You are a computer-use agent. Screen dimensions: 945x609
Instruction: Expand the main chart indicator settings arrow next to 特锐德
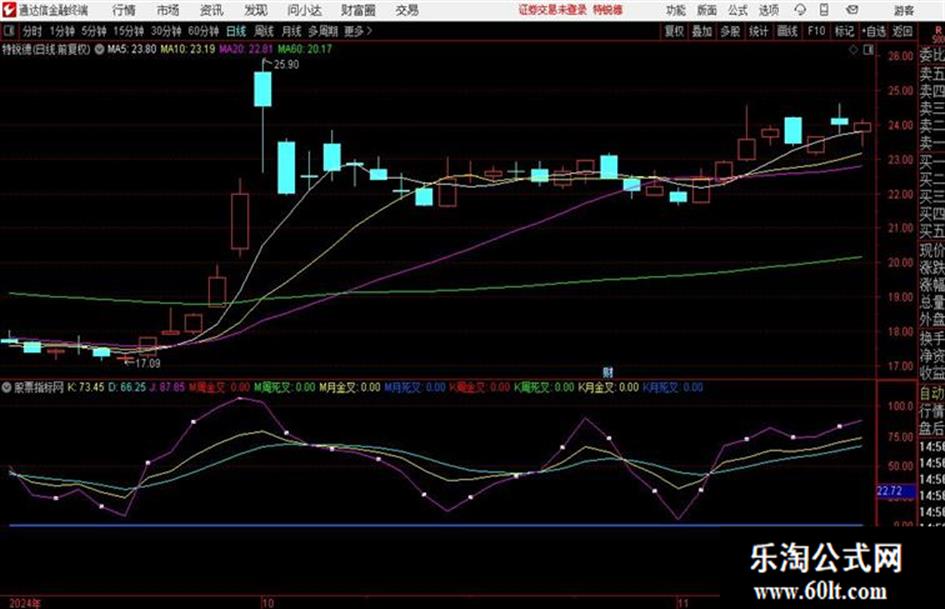pyautogui.click(x=99, y=49)
